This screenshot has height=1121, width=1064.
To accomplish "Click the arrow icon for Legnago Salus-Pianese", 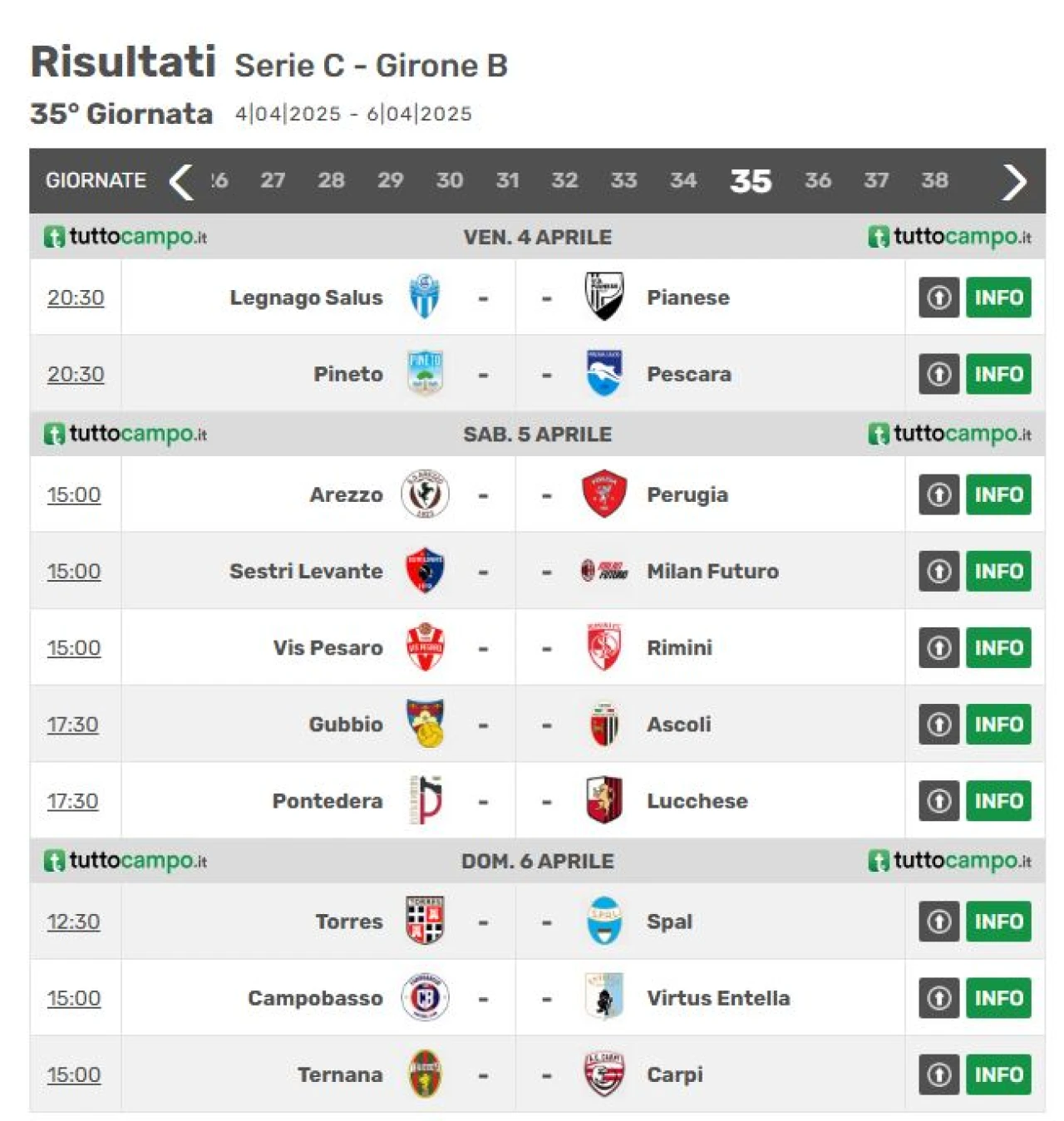I will tap(938, 297).
